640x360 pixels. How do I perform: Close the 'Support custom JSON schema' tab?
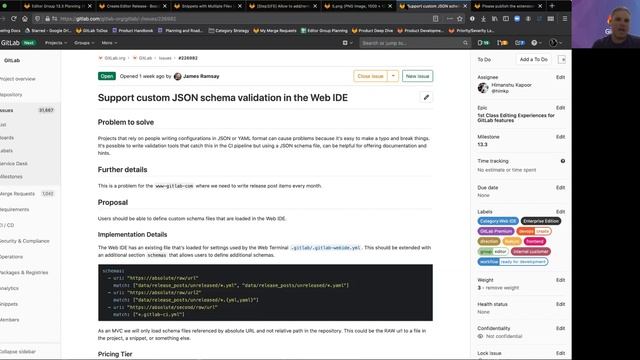click(x=465, y=6)
